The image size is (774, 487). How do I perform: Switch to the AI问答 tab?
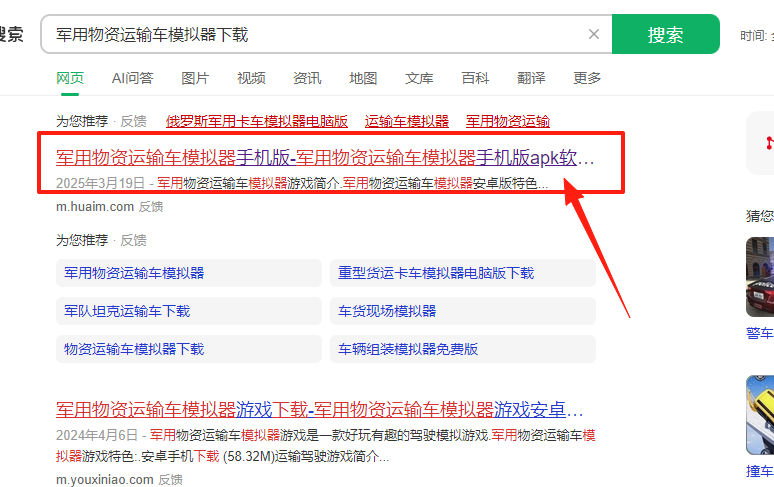tap(132, 78)
